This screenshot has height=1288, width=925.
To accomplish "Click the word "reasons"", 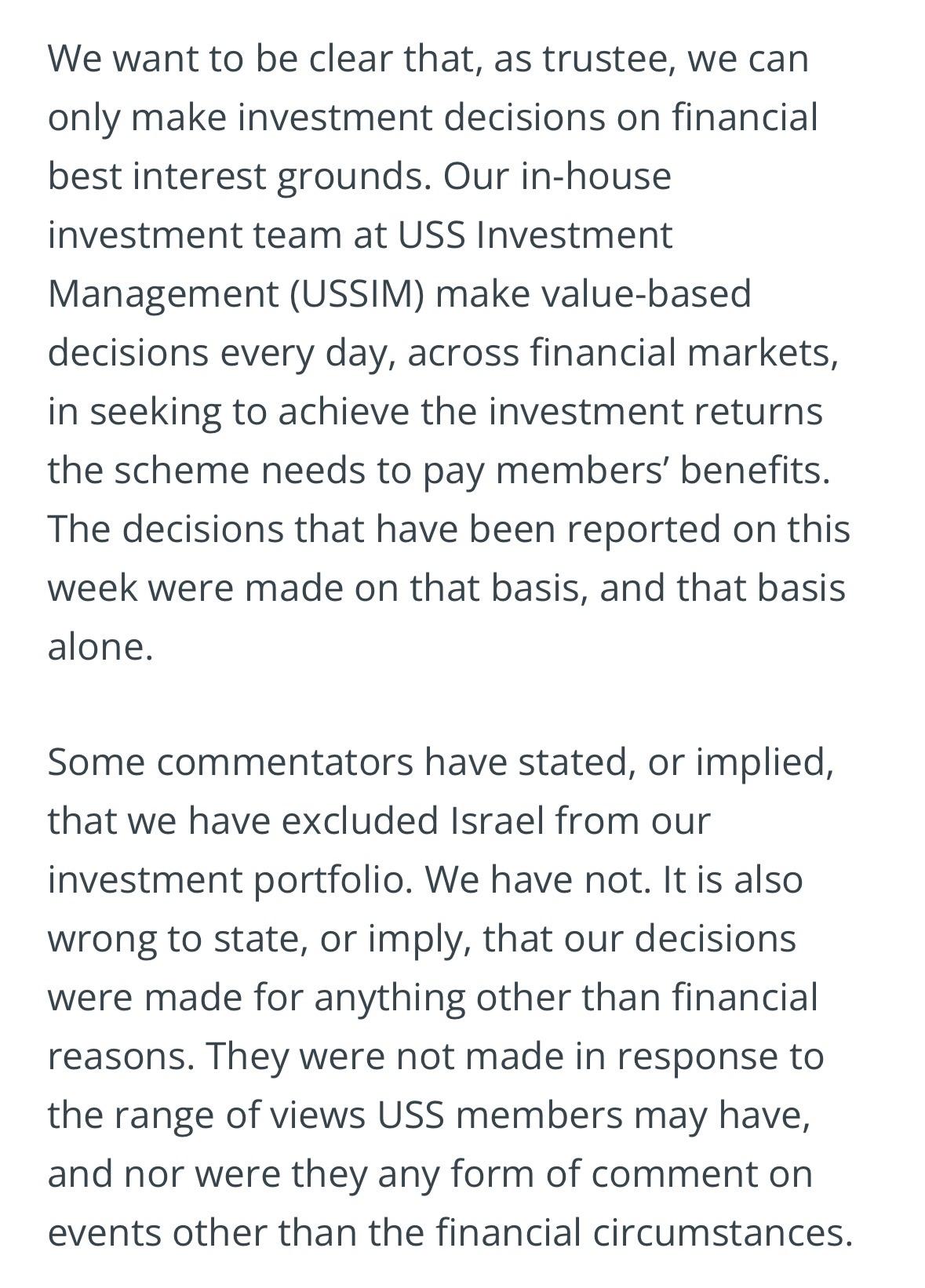I will coord(119,1057).
